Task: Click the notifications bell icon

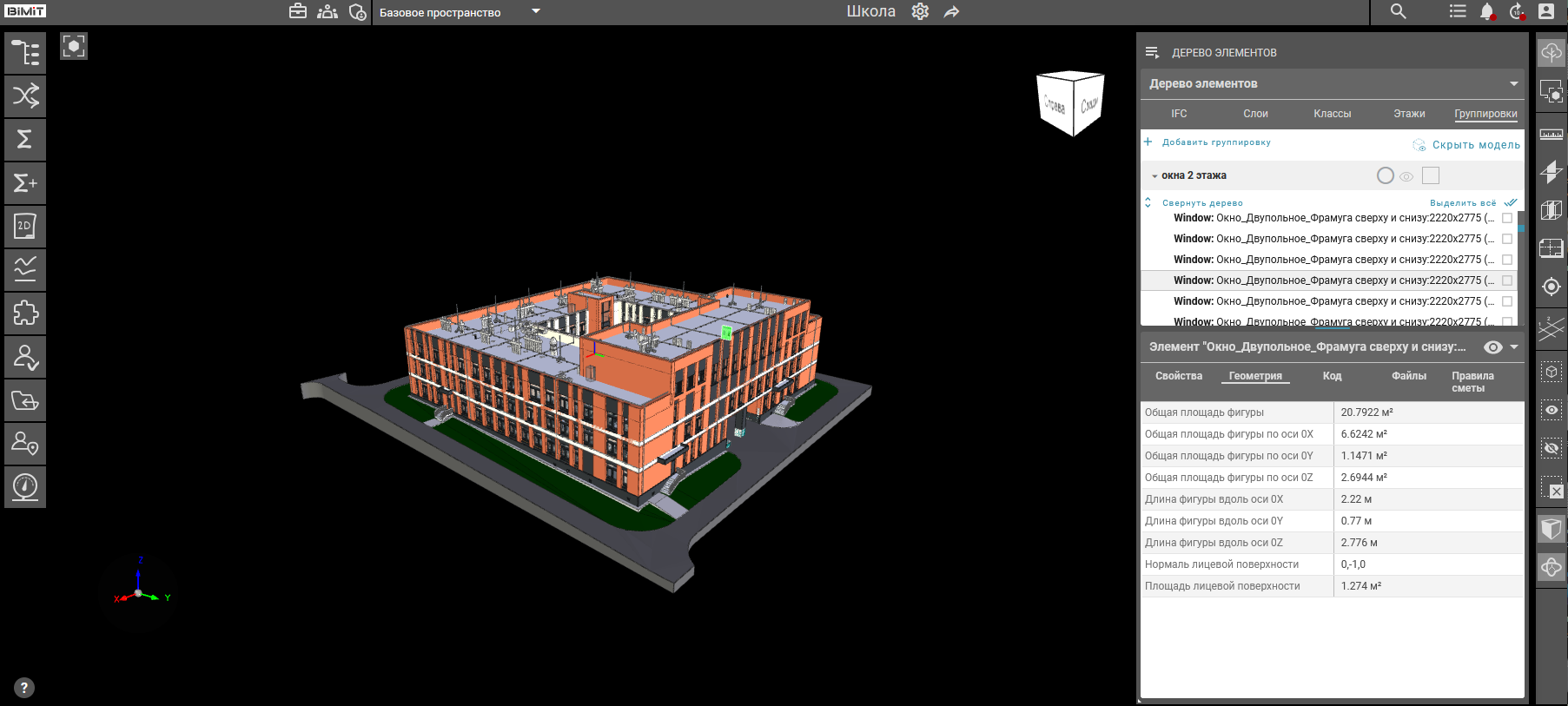Action: [1486, 11]
